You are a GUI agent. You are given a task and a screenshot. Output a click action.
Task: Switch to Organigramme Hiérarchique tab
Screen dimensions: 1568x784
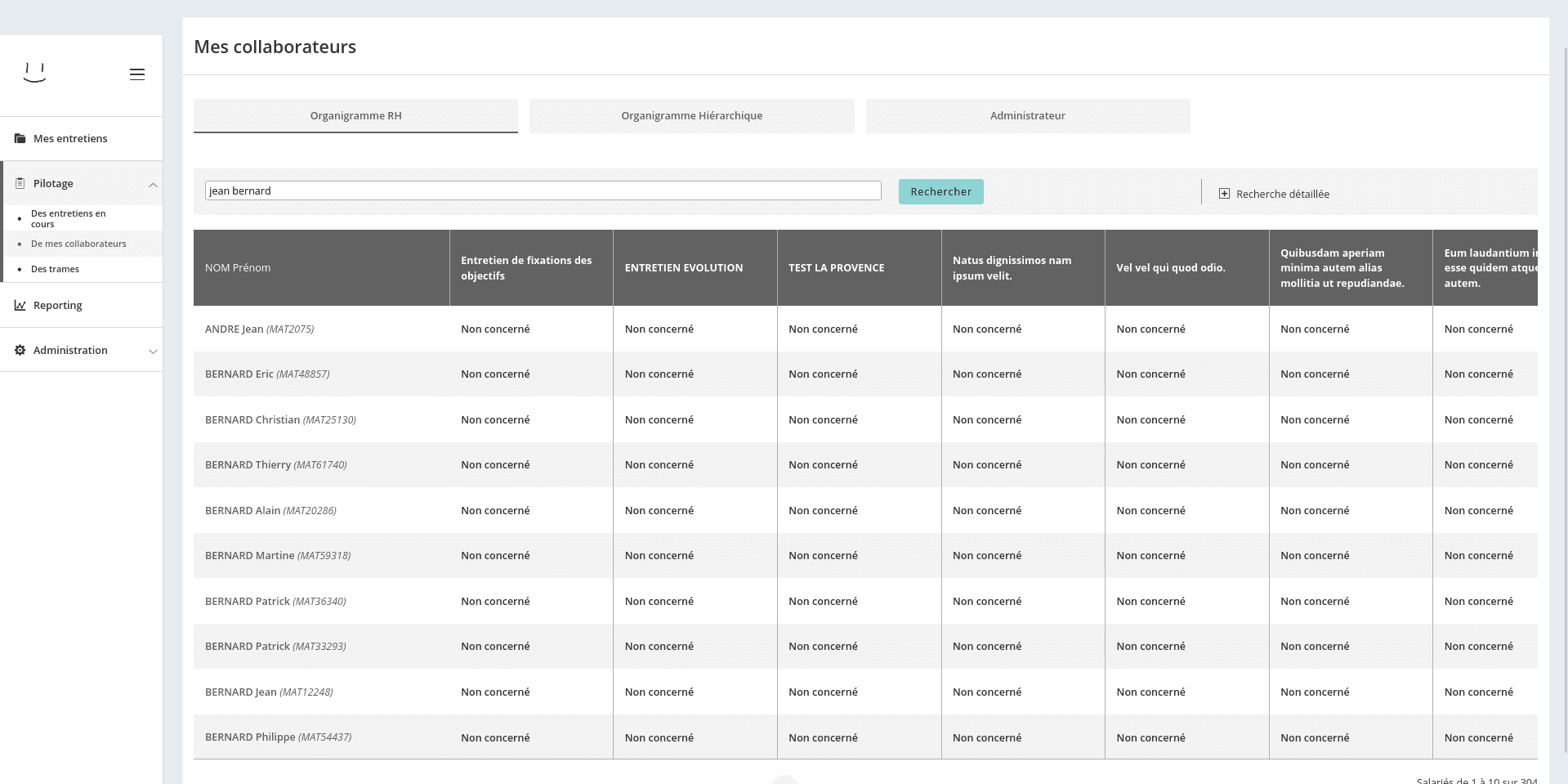(691, 116)
